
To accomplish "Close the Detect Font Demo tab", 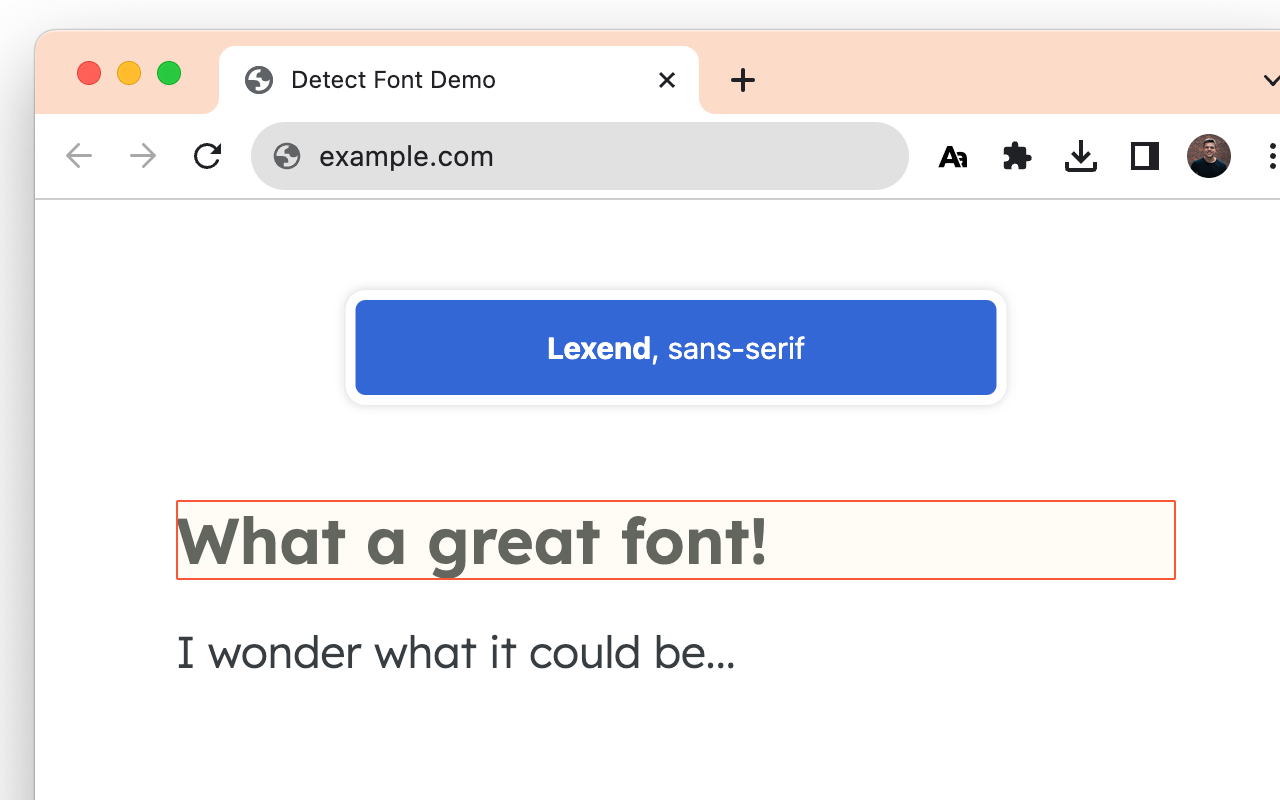I will coord(666,80).
